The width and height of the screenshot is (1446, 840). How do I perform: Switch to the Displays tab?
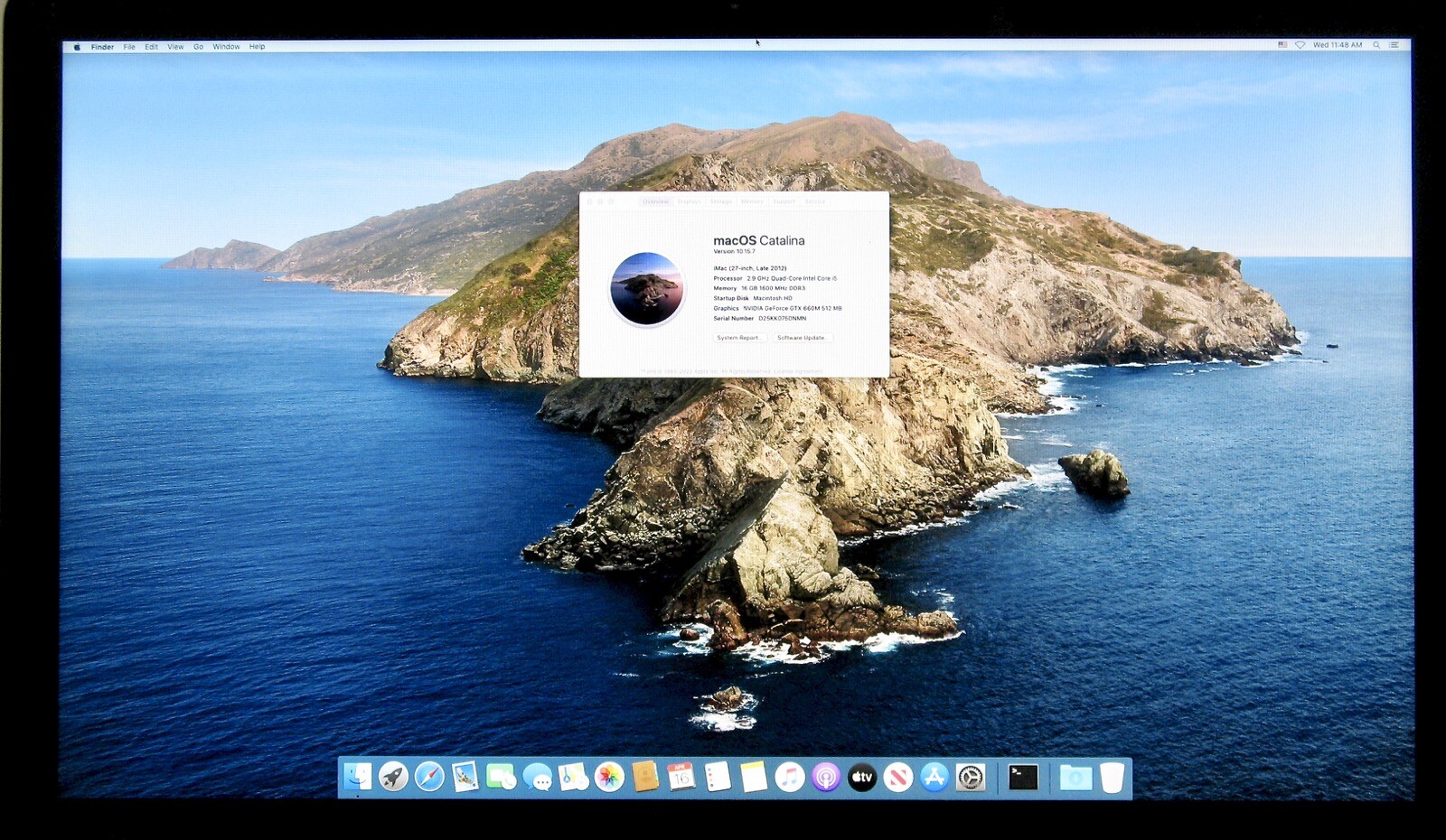(x=689, y=201)
